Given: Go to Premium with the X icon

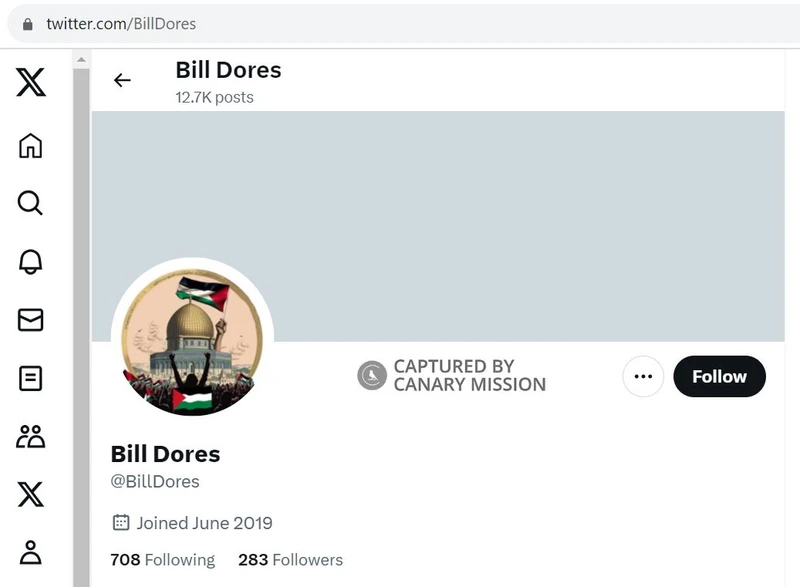Looking at the screenshot, I should pyautogui.click(x=30, y=495).
